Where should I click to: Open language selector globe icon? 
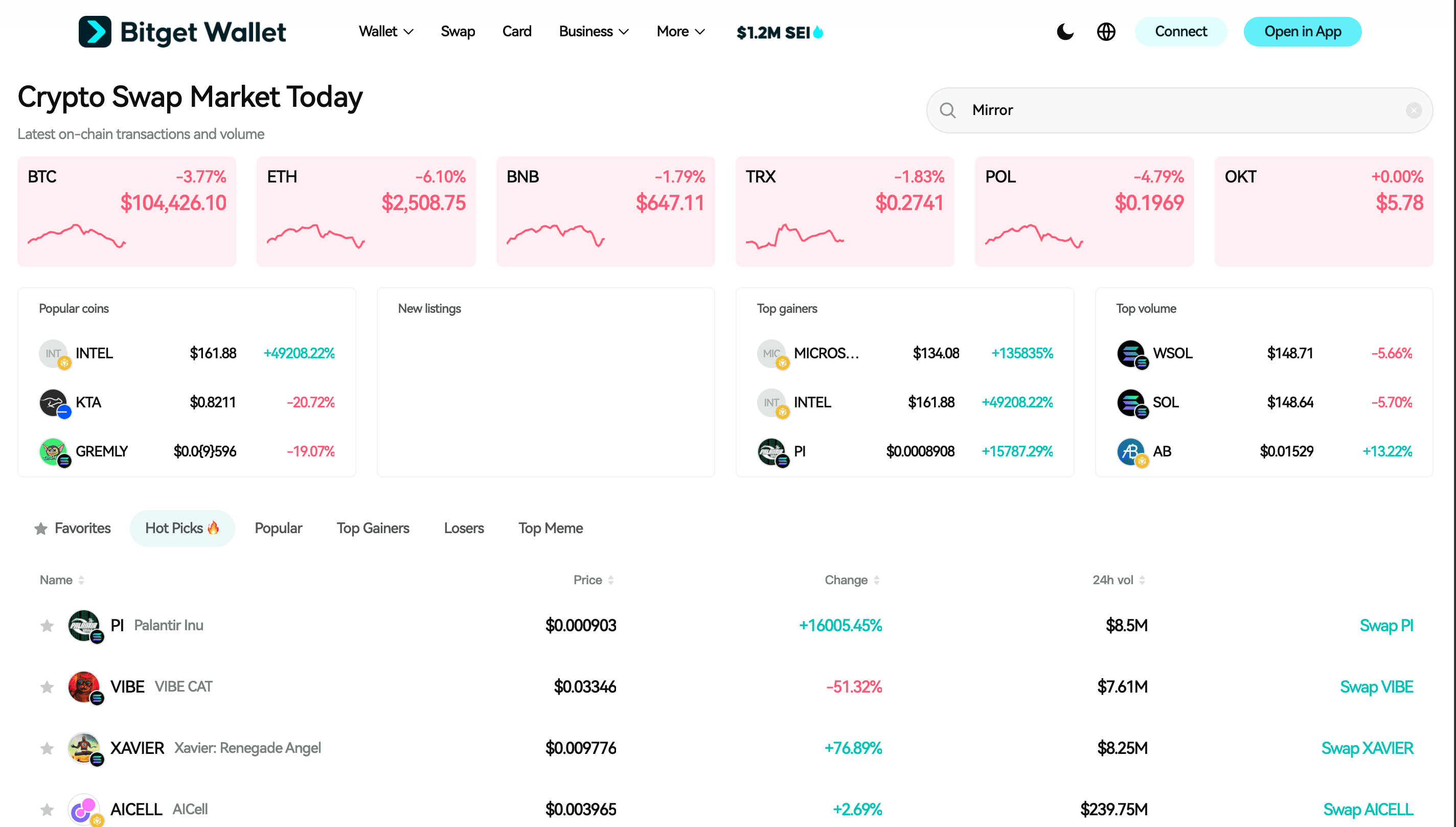(x=1106, y=31)
